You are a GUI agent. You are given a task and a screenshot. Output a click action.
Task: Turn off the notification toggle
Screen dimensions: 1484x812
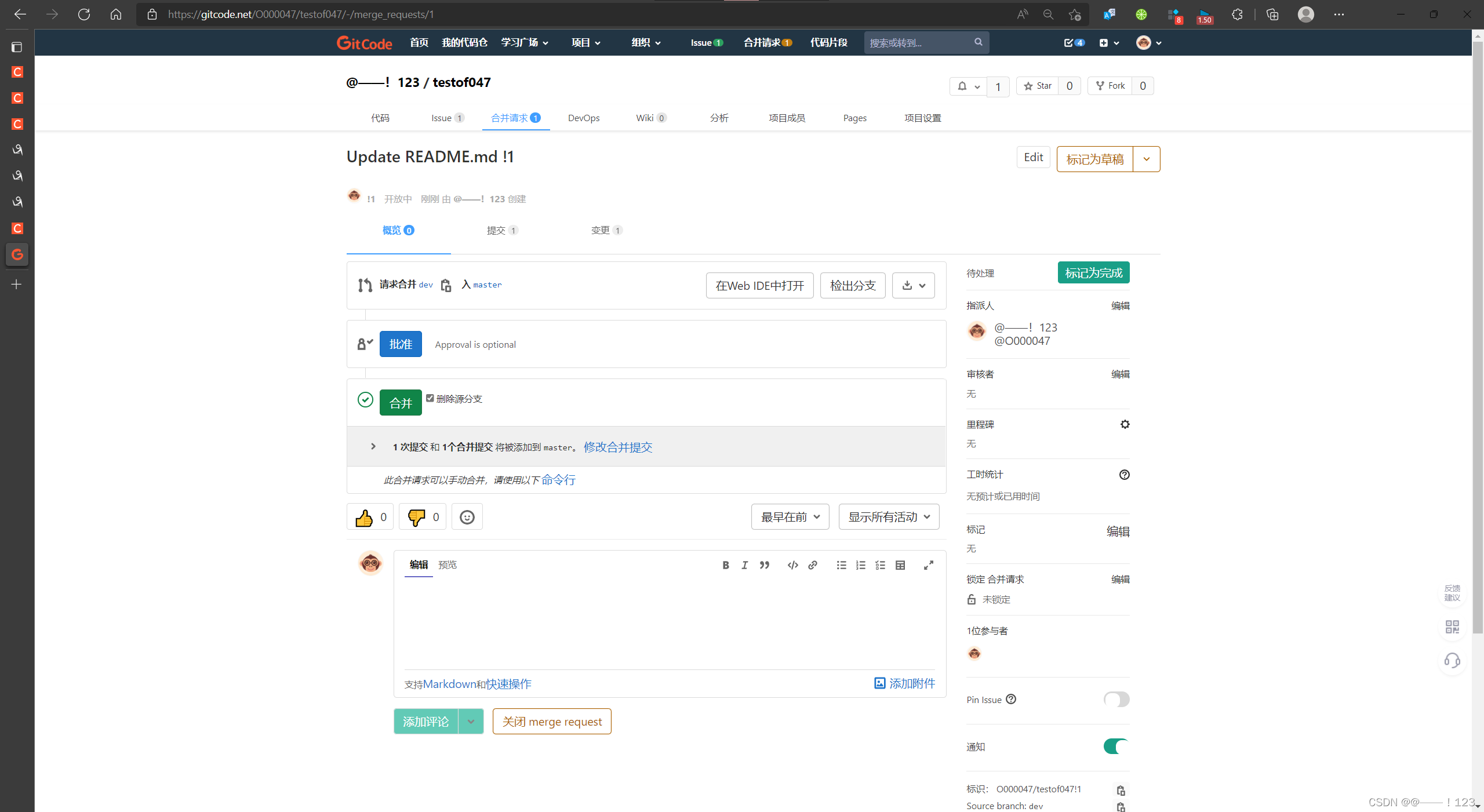coord(1116,747)
